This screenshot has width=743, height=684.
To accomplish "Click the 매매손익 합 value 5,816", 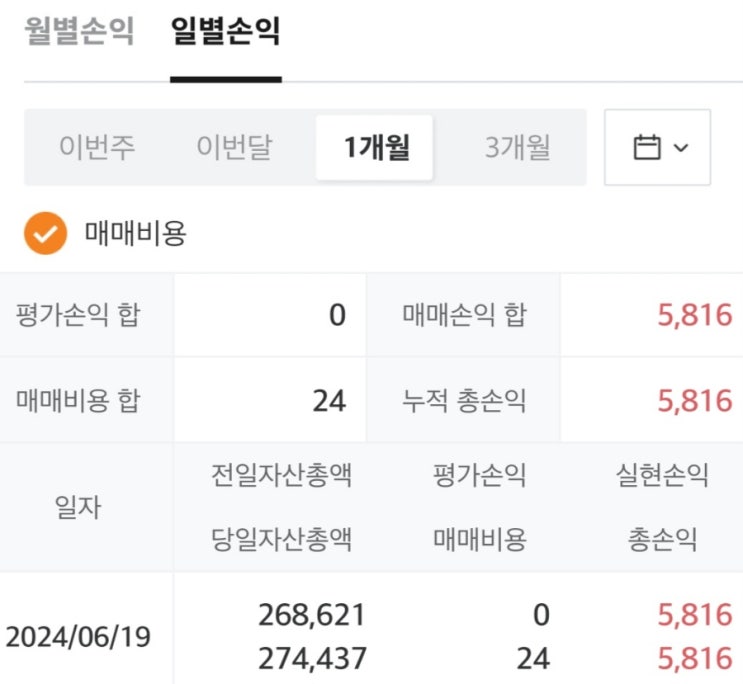I will click(694, 316).
